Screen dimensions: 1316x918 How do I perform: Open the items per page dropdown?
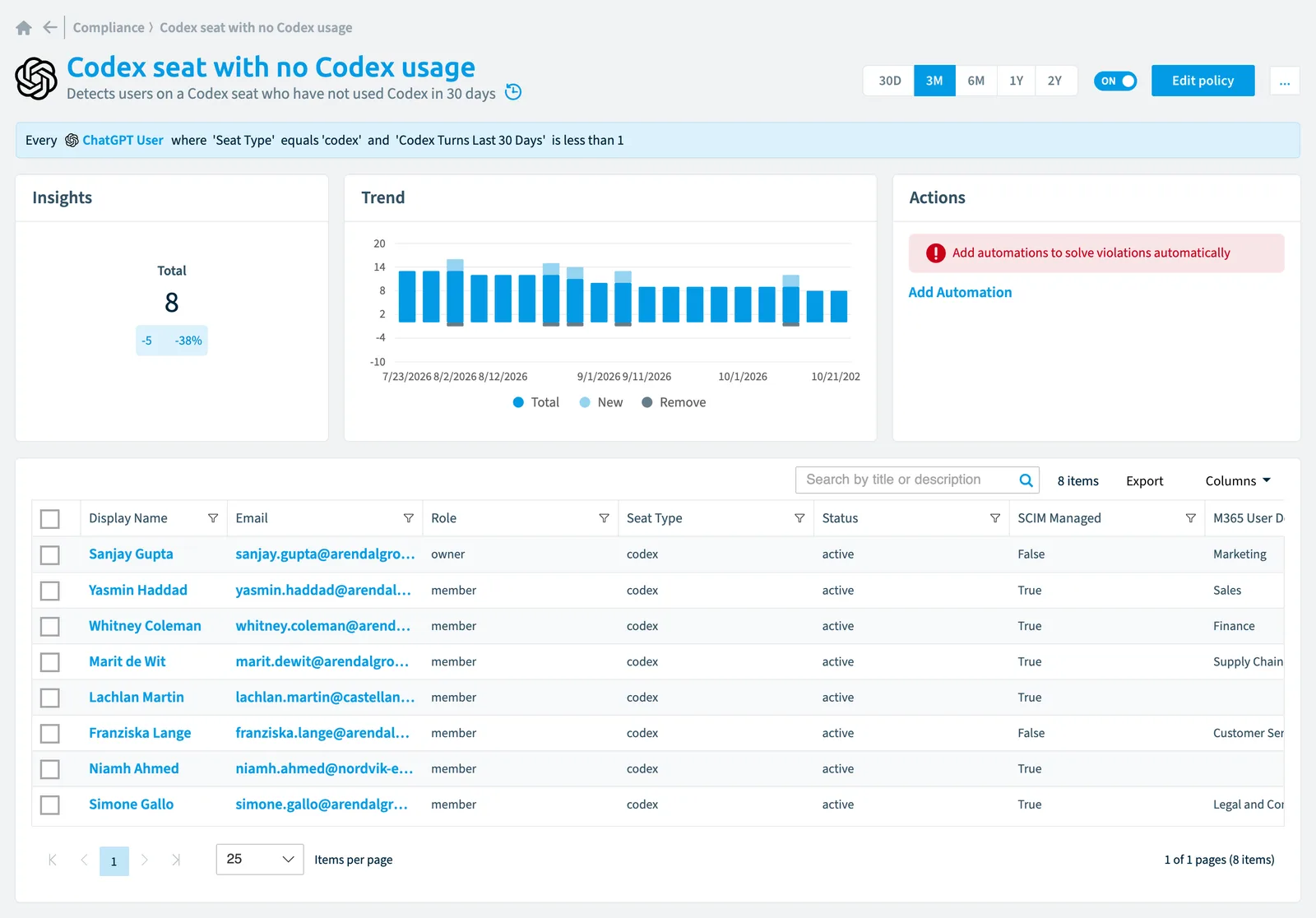coord(260,860)
